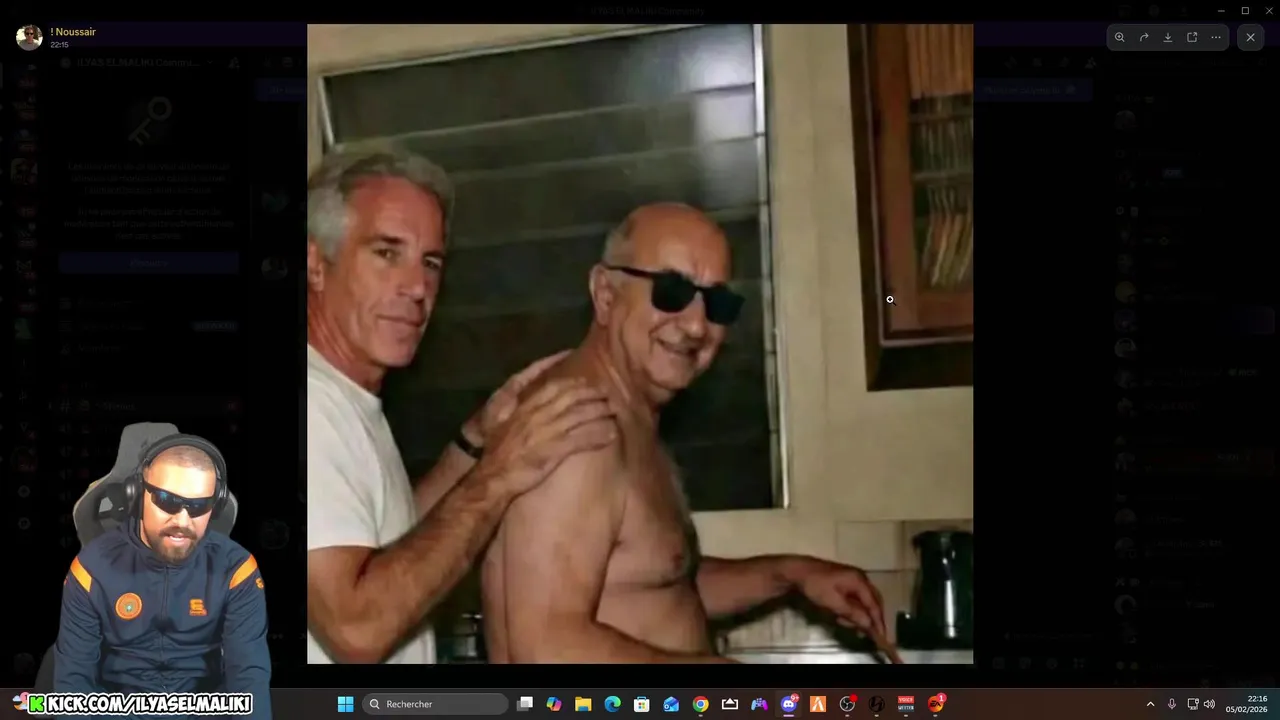Viewport: 1280px width, 720px height.
Task: Open the Windows Start menu
Action: tap(345, 704)
